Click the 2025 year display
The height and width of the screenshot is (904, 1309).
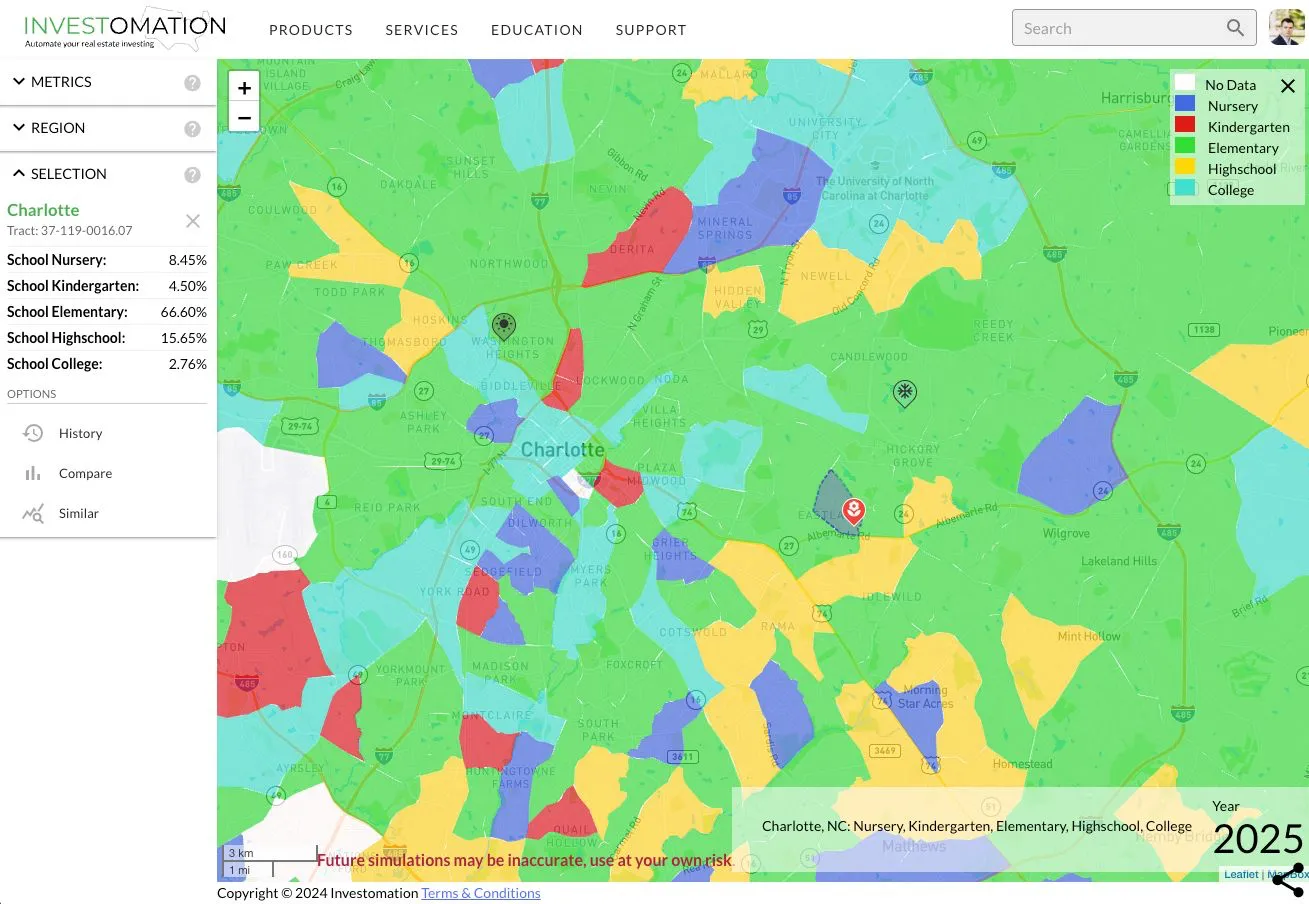tap(1259, 839)
